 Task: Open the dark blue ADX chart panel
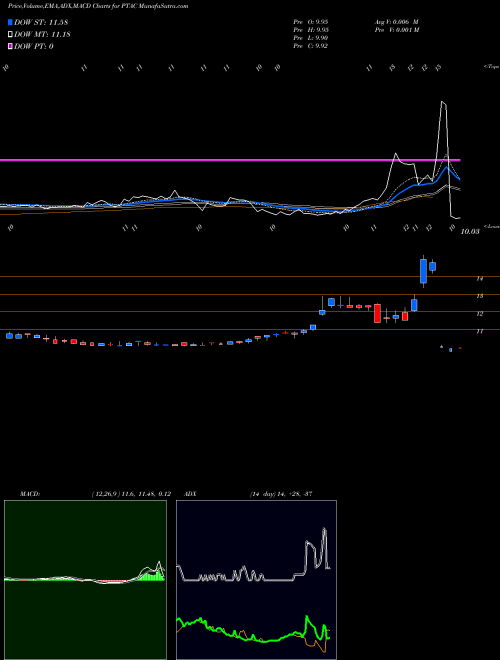click(256, 580)
